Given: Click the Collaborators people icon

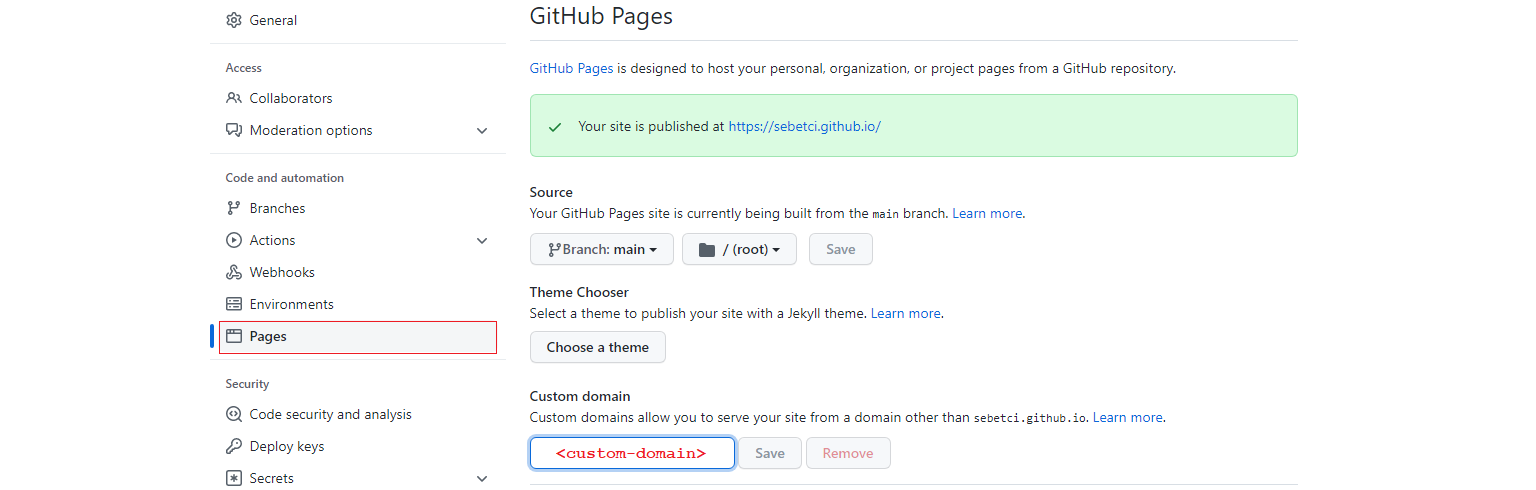Looking at the screenshot, I should tap(234, 98).
